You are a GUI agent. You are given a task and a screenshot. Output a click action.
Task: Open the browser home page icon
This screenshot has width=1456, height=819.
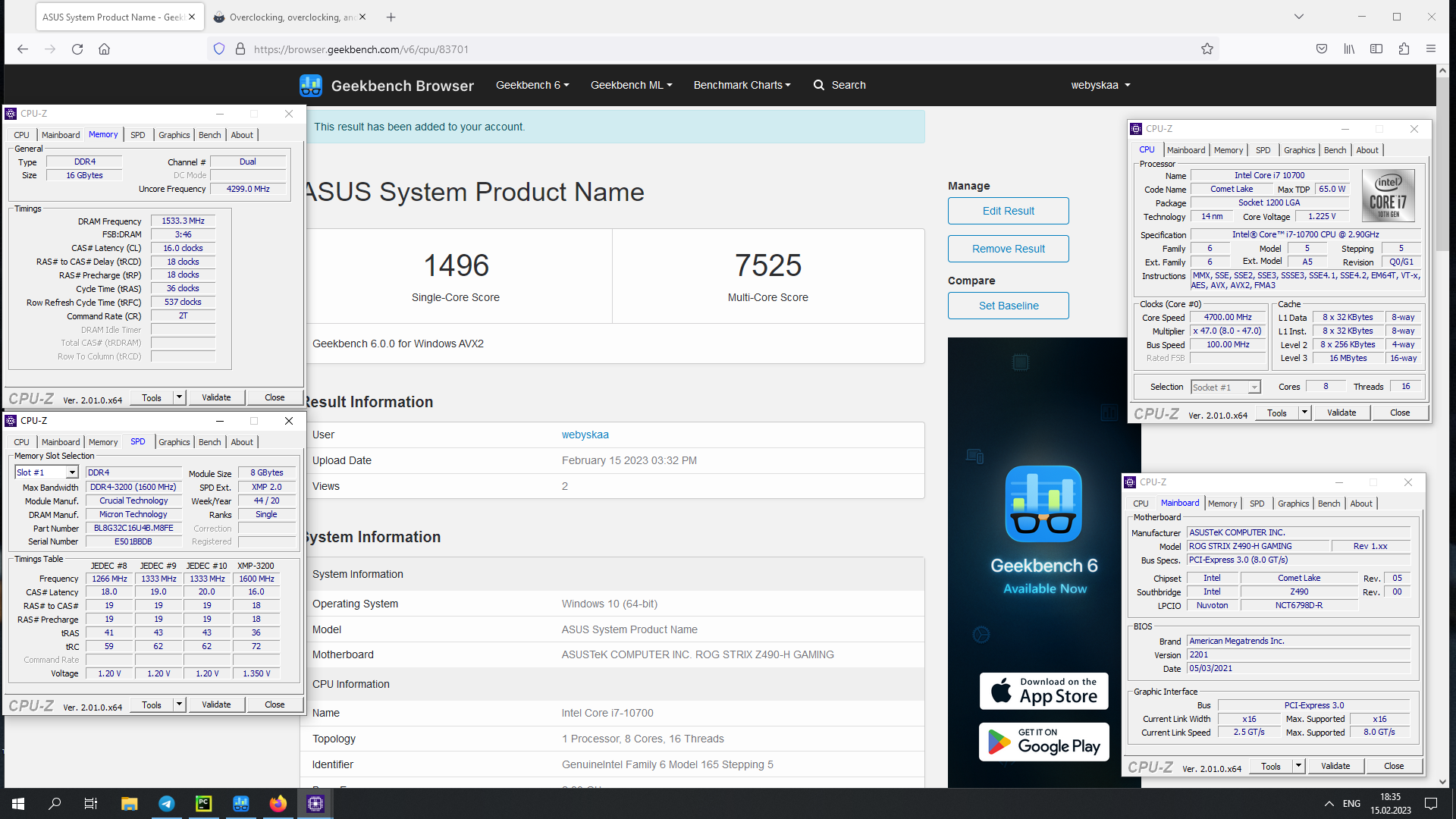point(105,49)
